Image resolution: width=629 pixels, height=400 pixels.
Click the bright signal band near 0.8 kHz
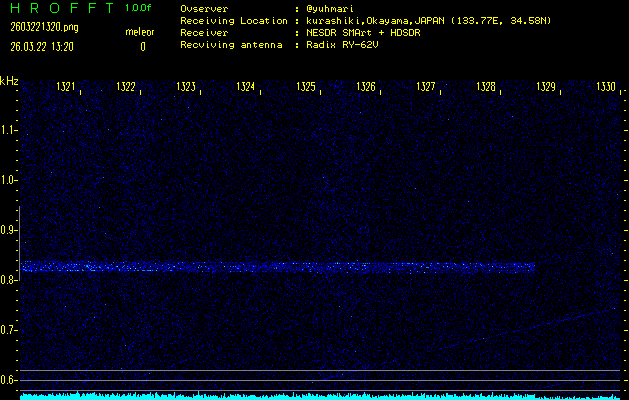coord(278,267)
